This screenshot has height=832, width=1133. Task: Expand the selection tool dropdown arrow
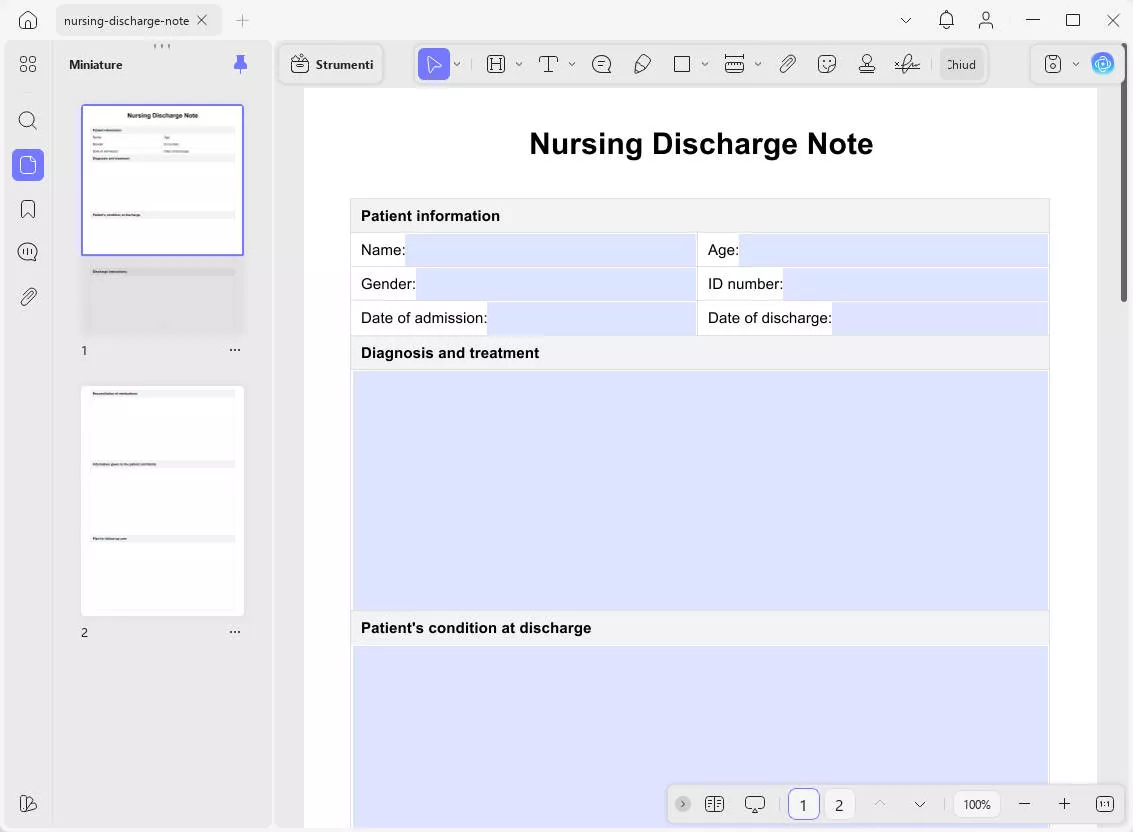coord(457,64)
